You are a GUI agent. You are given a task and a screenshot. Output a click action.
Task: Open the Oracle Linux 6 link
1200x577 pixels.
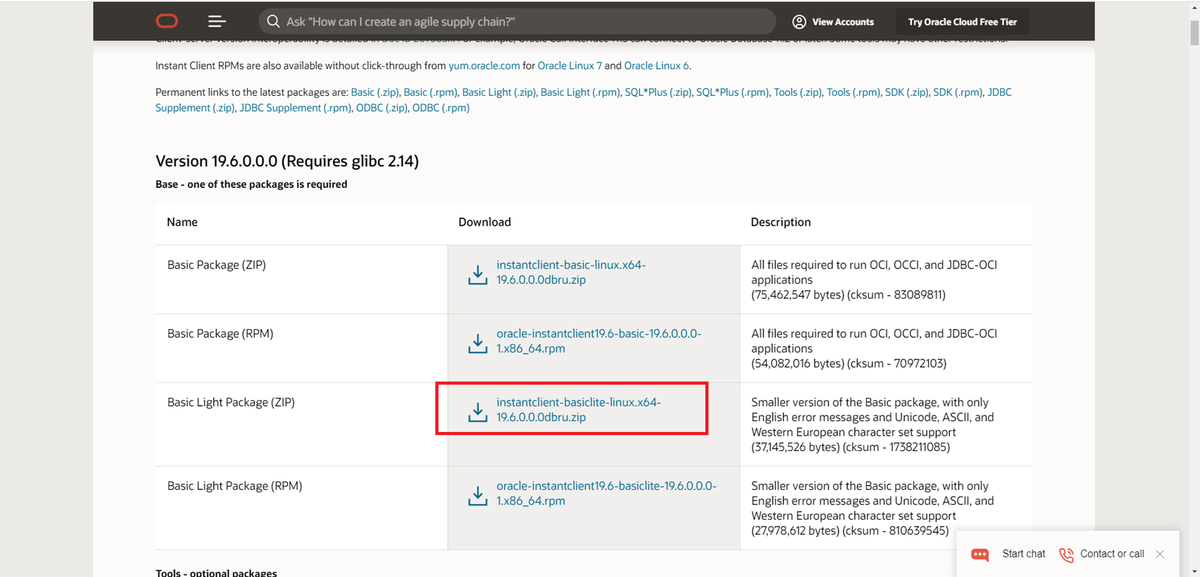point(658,66)
